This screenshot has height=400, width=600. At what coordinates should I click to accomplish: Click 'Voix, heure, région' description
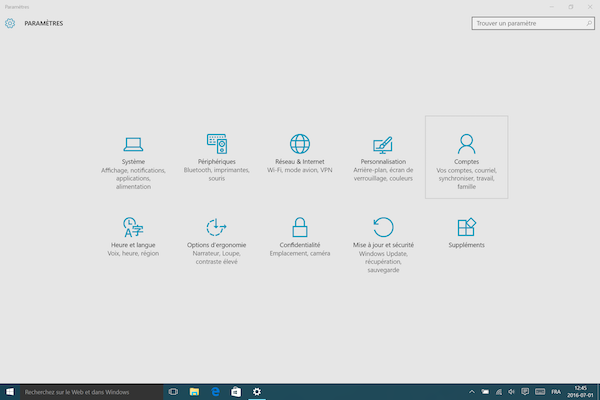[133, 253]
